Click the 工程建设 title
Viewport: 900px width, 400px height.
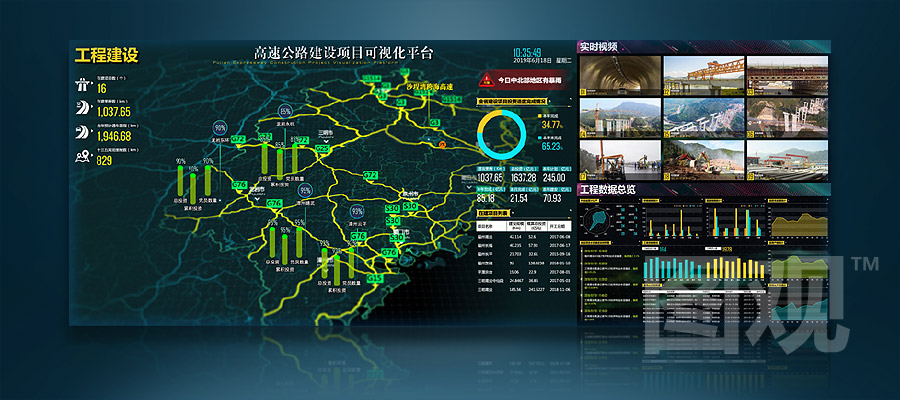107,56
